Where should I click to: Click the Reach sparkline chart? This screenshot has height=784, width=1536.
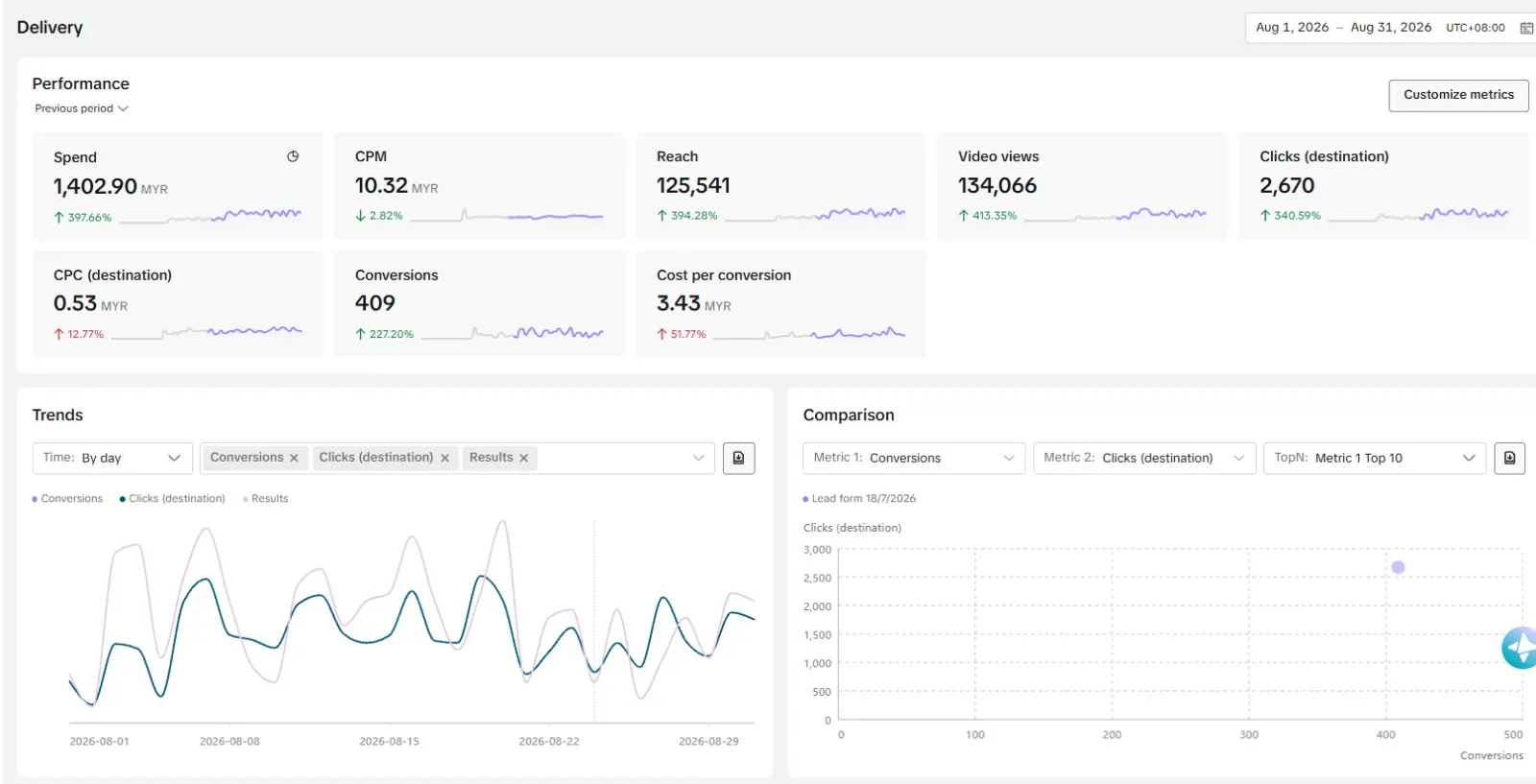pos(815,214)
